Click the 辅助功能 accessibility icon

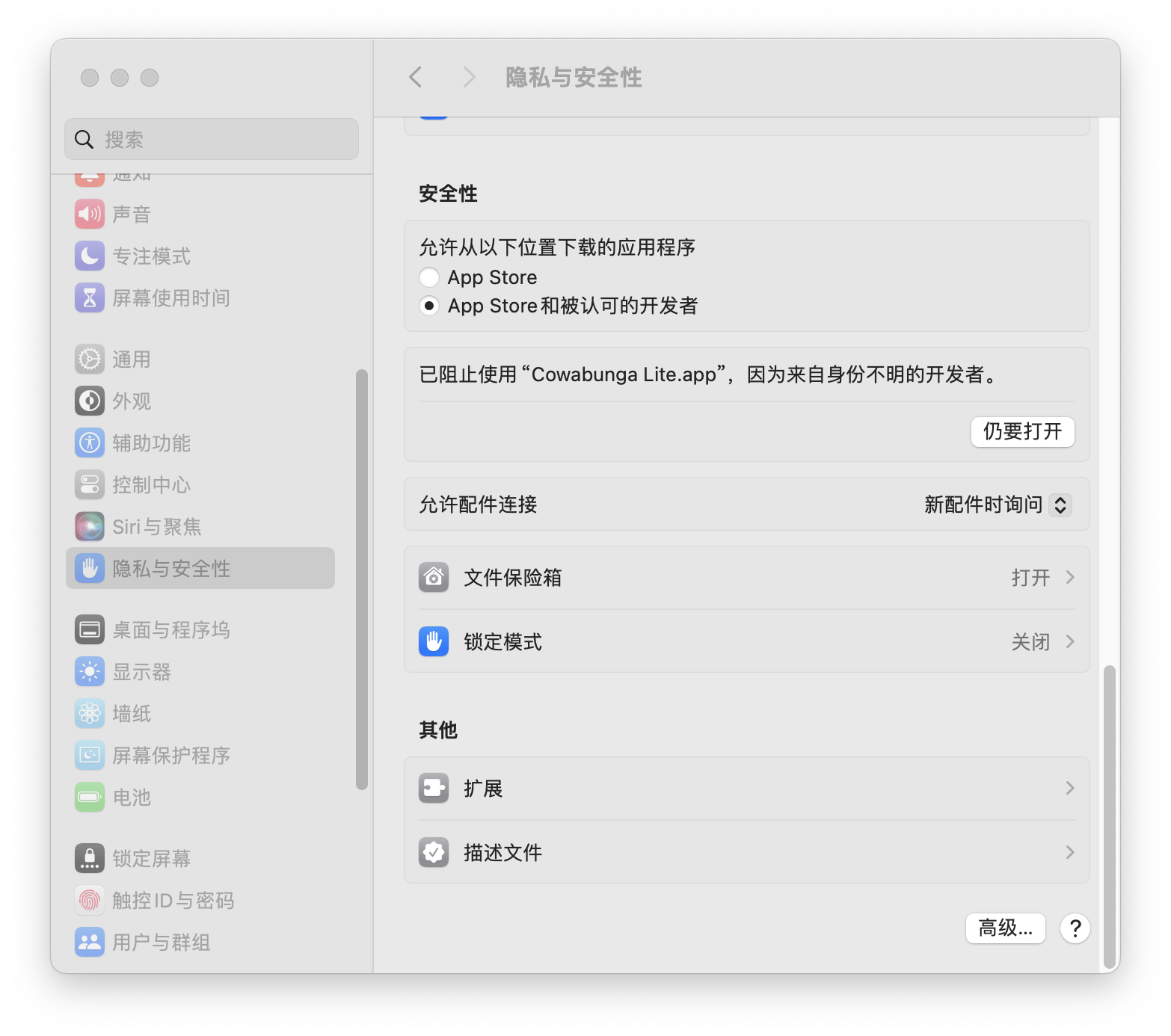coord(90,443)
